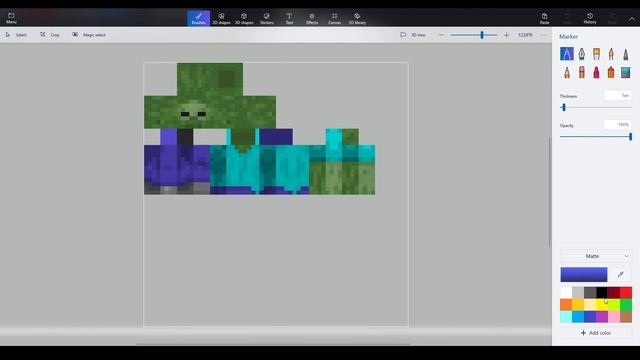Click the Opacity value field

618,124
